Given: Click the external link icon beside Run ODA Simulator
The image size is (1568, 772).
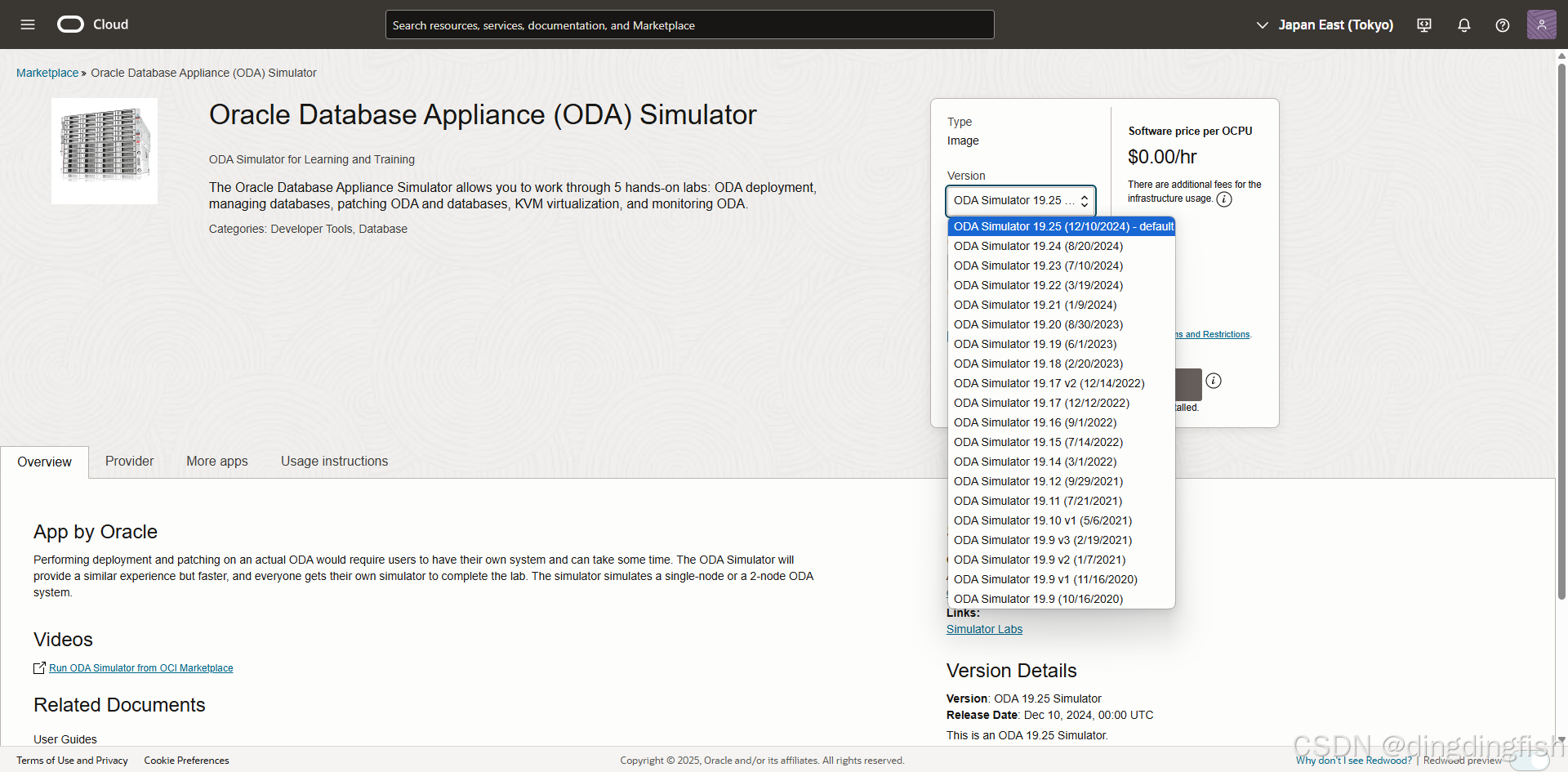Looking at the screenshot, I should coord(39,668).
